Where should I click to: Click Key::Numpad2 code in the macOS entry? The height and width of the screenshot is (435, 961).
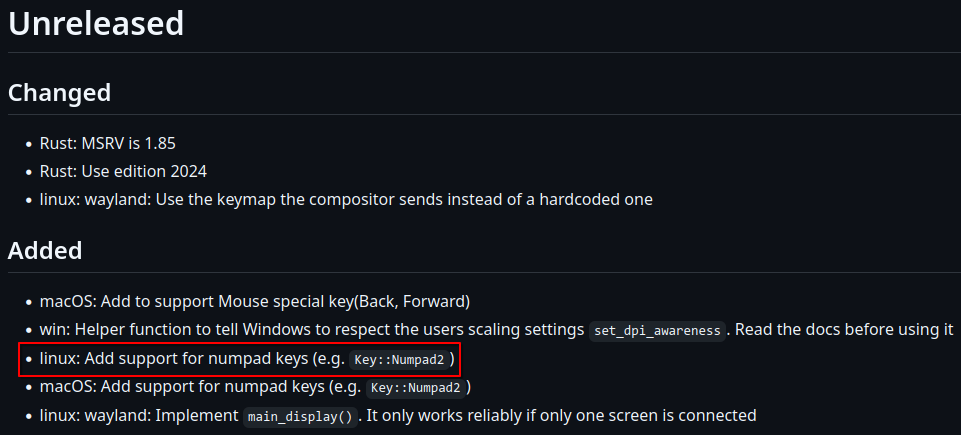[x=416, y=388]
